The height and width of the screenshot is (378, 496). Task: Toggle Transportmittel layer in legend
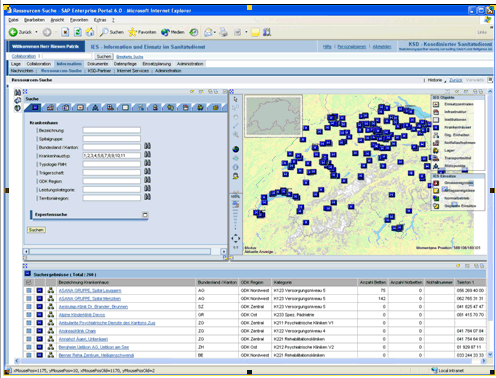[436, 158]
